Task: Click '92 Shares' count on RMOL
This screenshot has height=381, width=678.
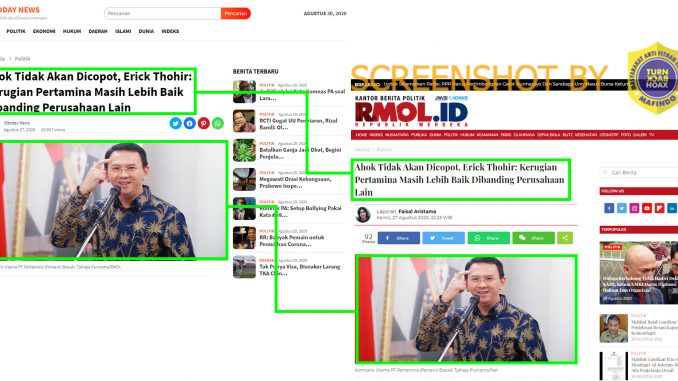Action: [x=368, y=238]
